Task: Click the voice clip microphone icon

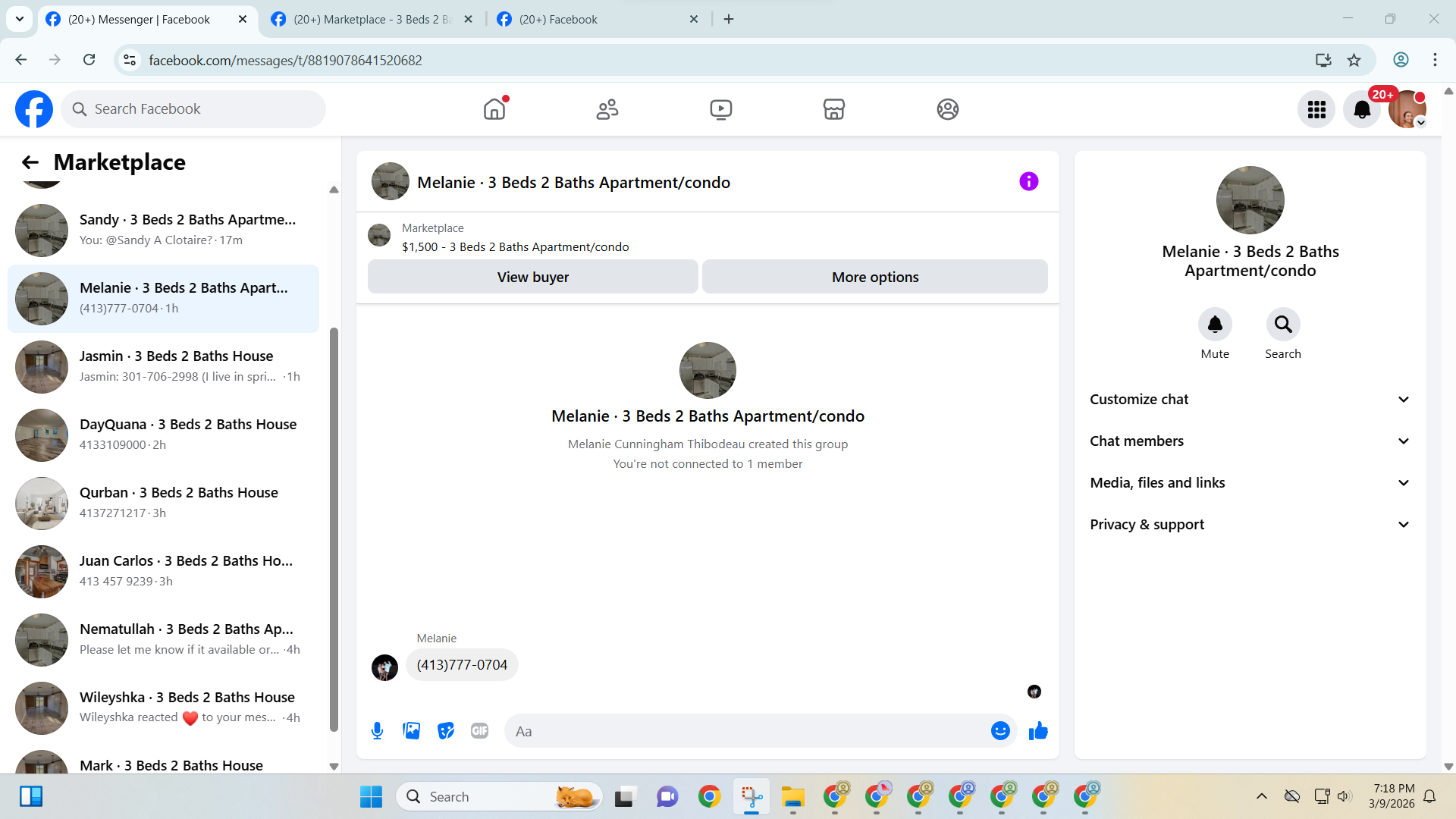Action: click(x=377, y=731)
